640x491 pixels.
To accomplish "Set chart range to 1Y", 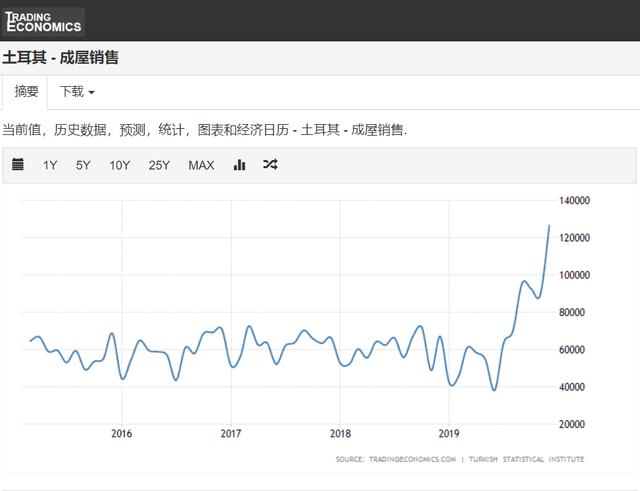I will point(50,165).
